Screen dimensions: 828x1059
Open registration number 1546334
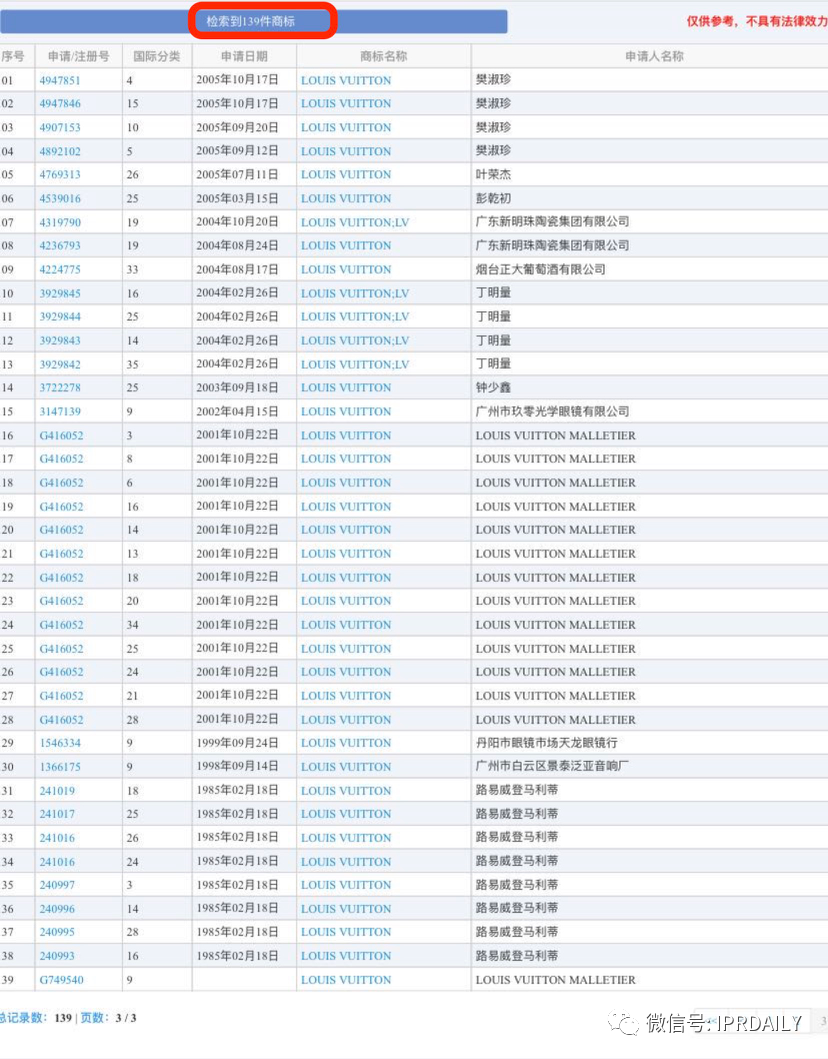coord(59,743)
